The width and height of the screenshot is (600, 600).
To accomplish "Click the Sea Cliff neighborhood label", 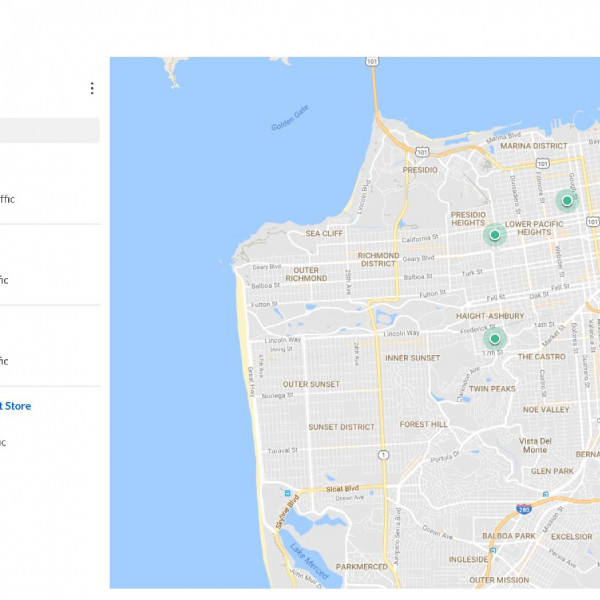I will click(x=324, y=233).
